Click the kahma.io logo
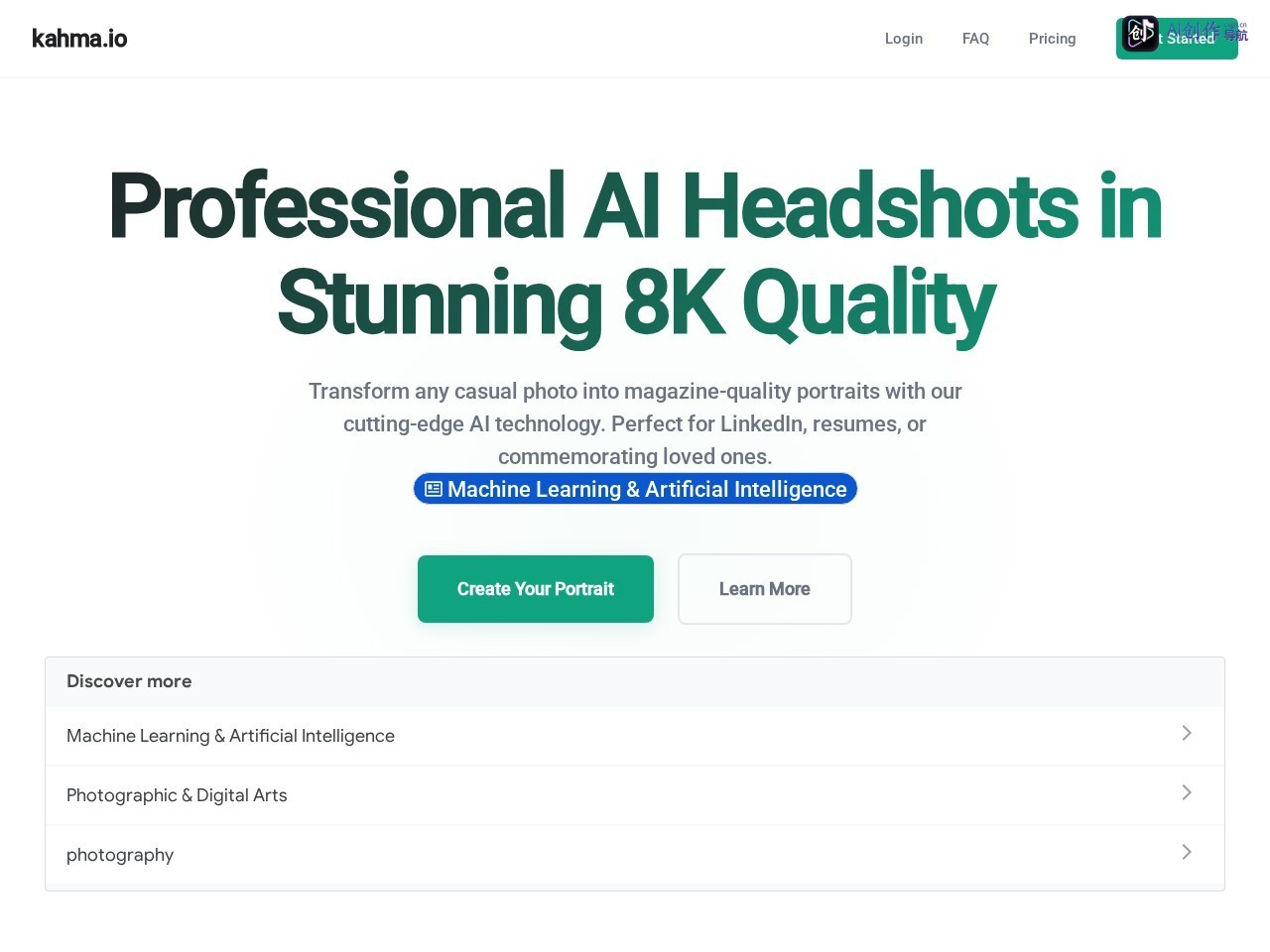This screenshot has width=1270, height=952. pyautogui.click(x=79, y=39)
